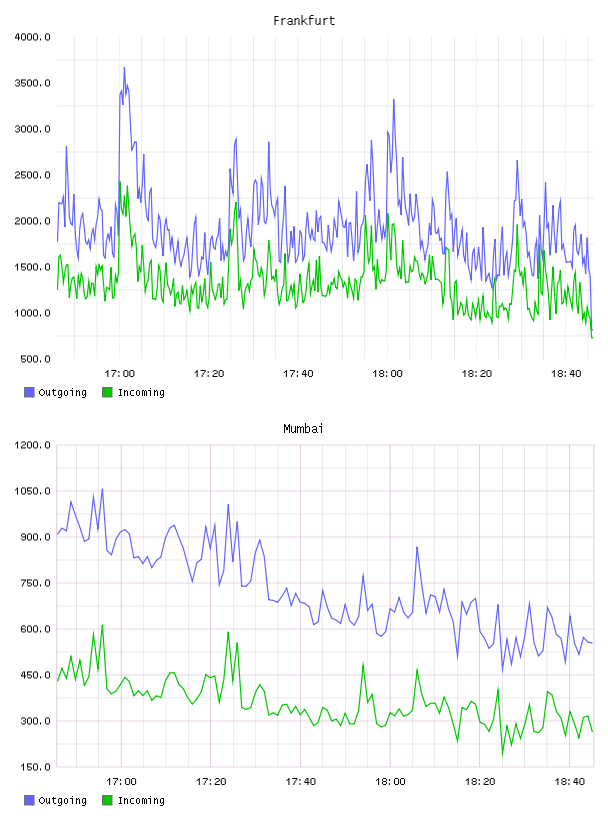
Task: Click the 300.0 y-axis label on Mumbai chart
Action: click(x=35, y=721)
